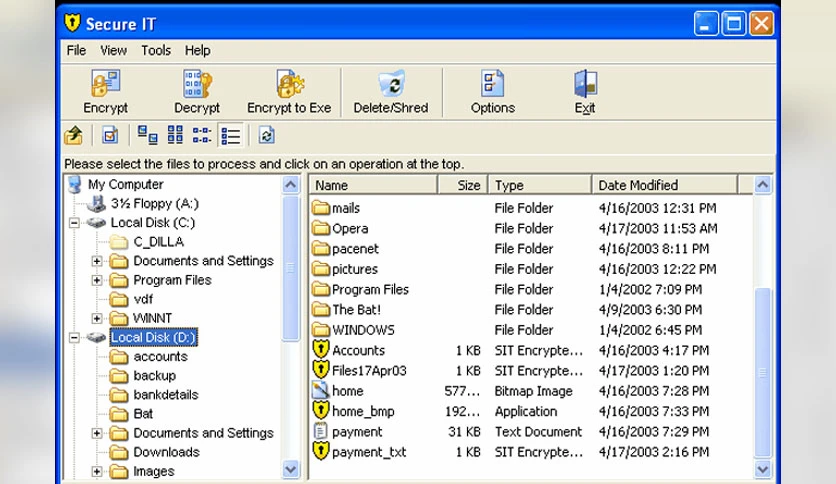Select Local Disk (D:) in tree
The width and height of the screenshot is (836, 484).
pos(154,337)
